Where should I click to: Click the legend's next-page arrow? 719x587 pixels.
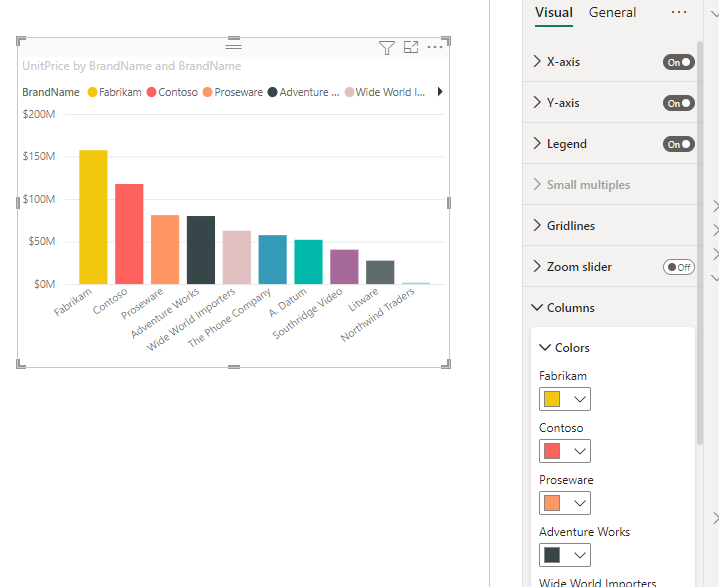click(440, 92)
